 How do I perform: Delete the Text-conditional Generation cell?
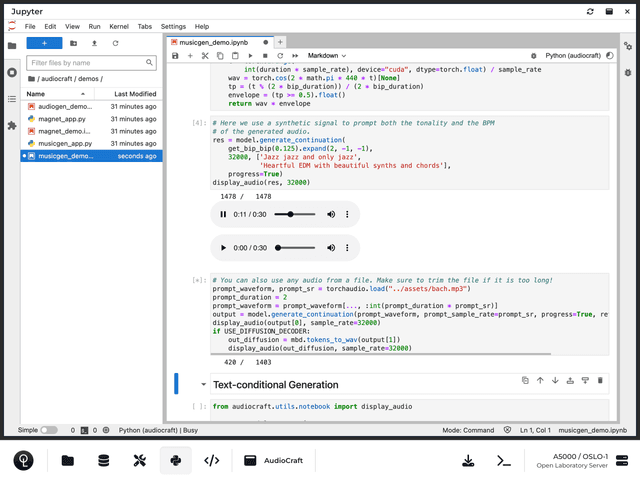click(600, 380)
